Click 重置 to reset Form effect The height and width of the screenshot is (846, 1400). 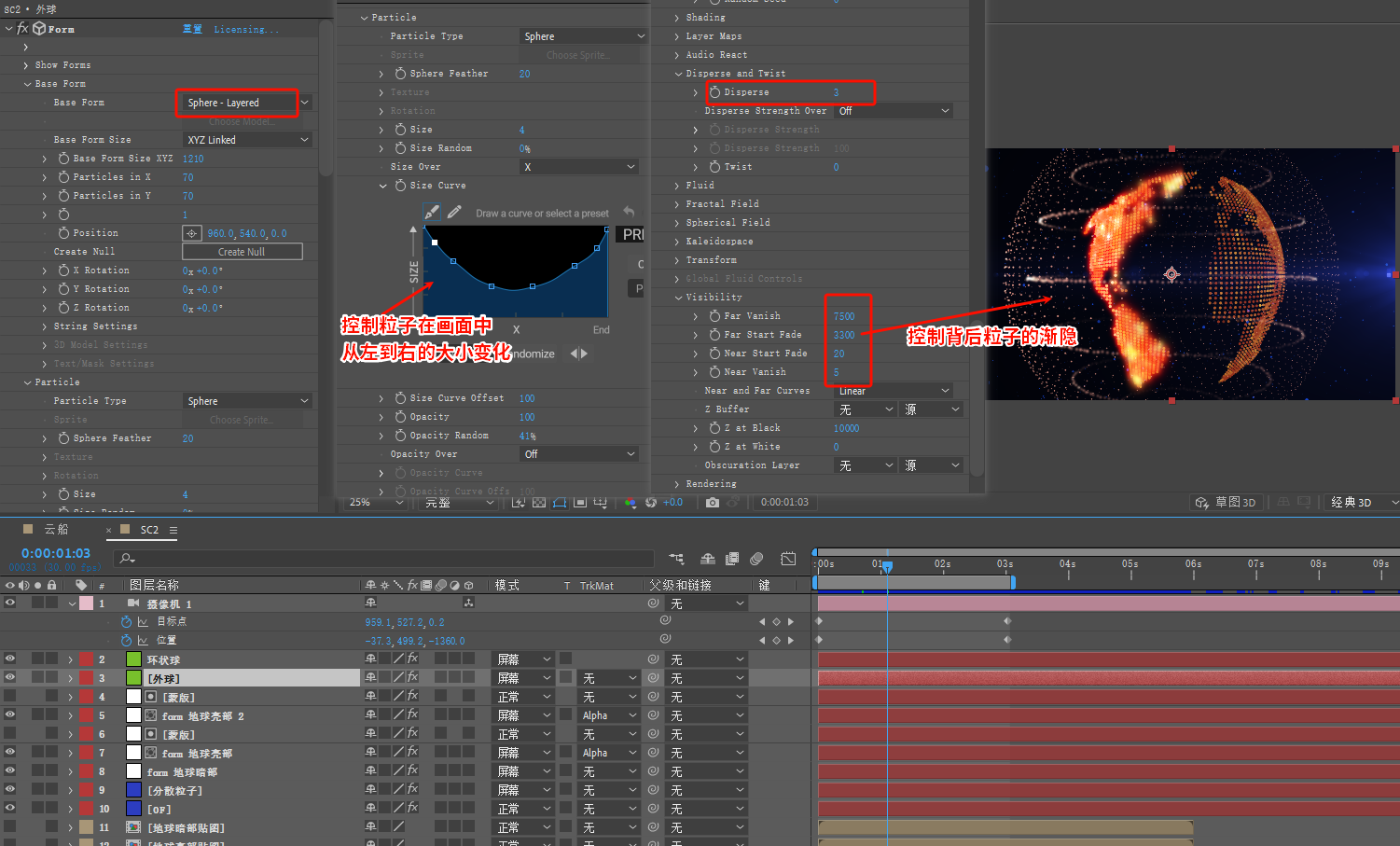(x=193, y=29)
